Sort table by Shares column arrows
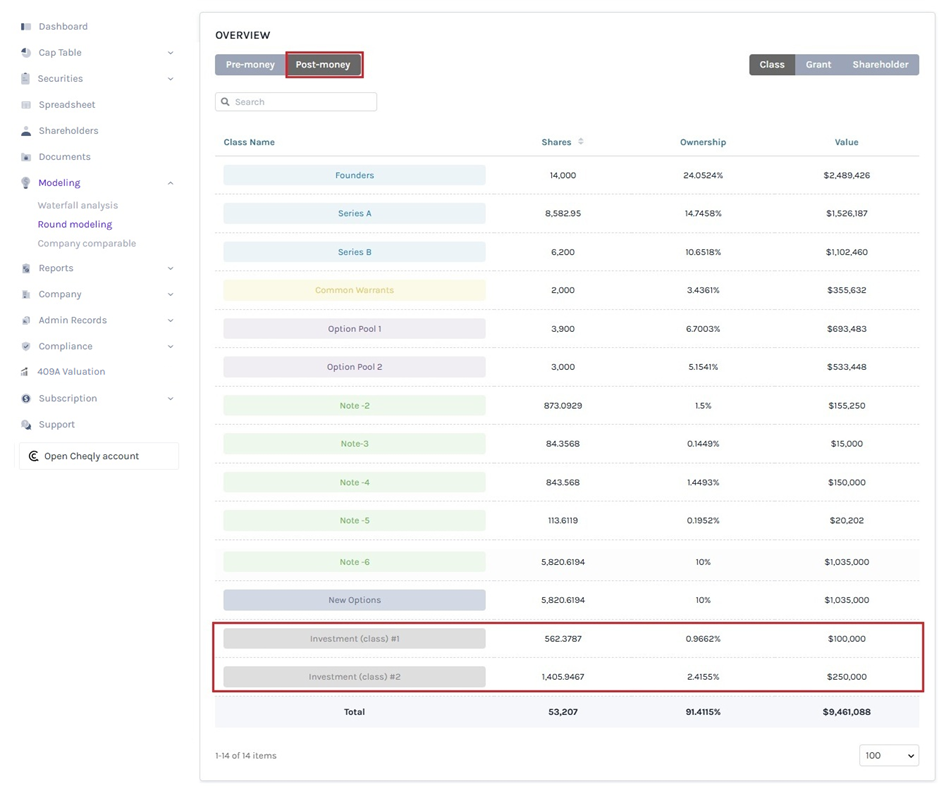 [581, 142]
